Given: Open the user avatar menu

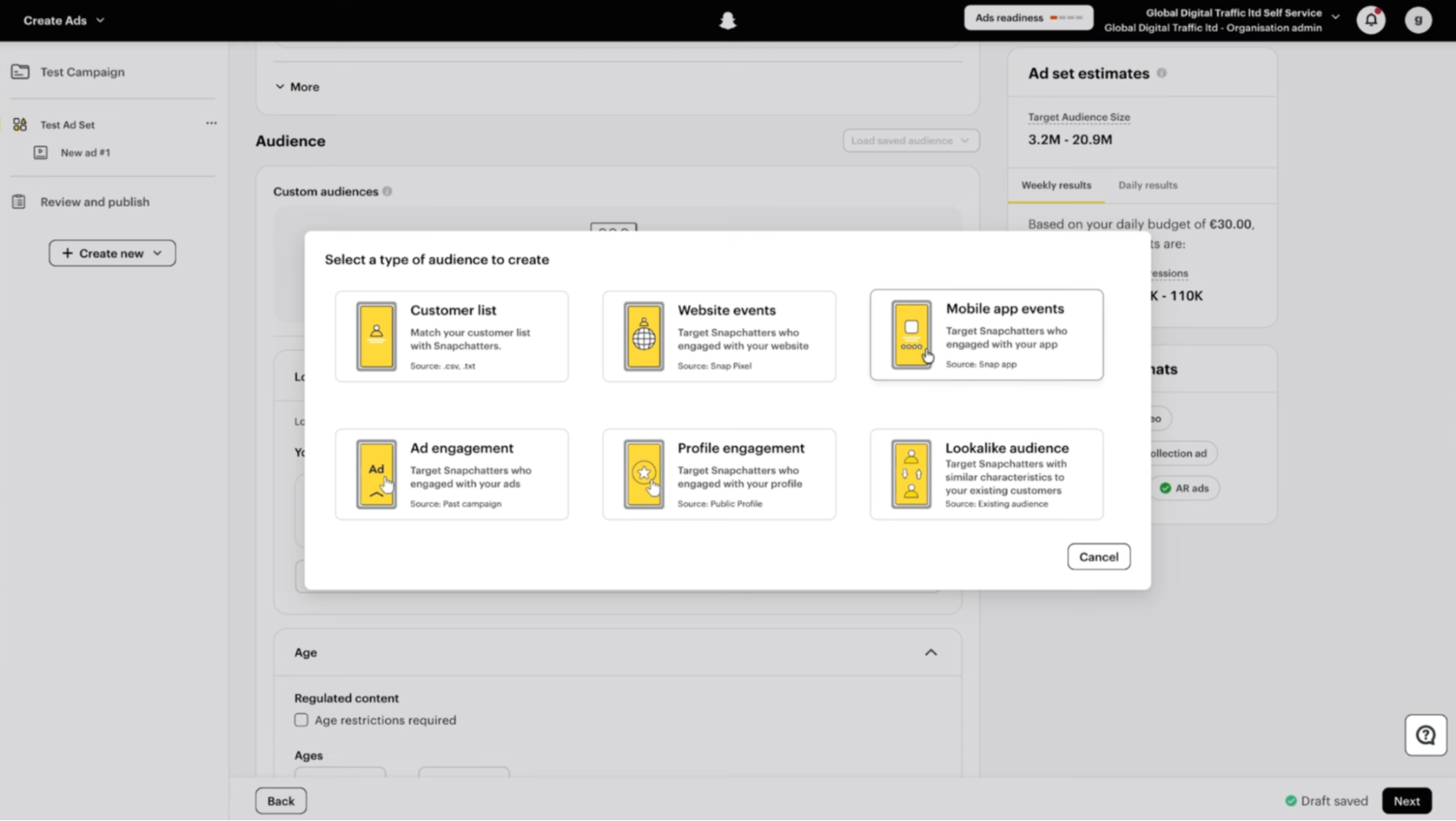Looking at the screenshot, I should [x=1417, y=20].
